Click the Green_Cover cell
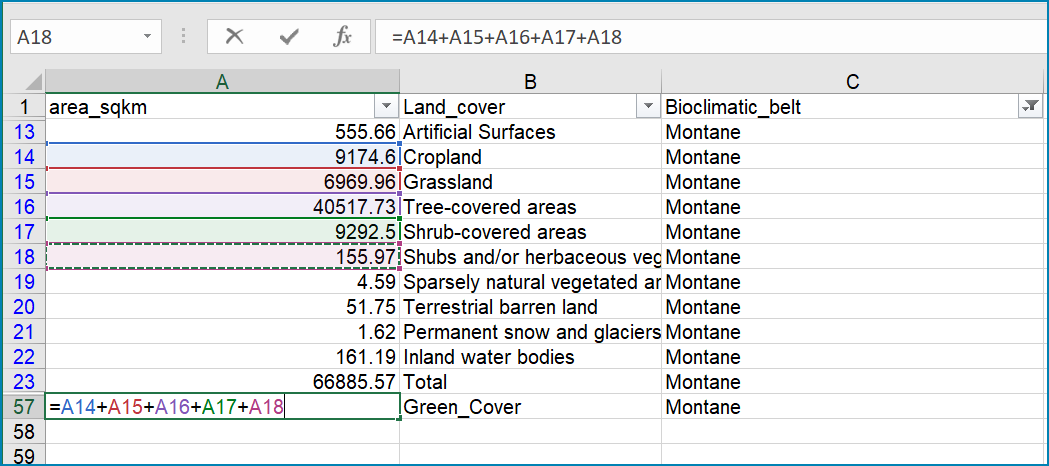The height and width of the screenshot is (466, 1049). 531,406
